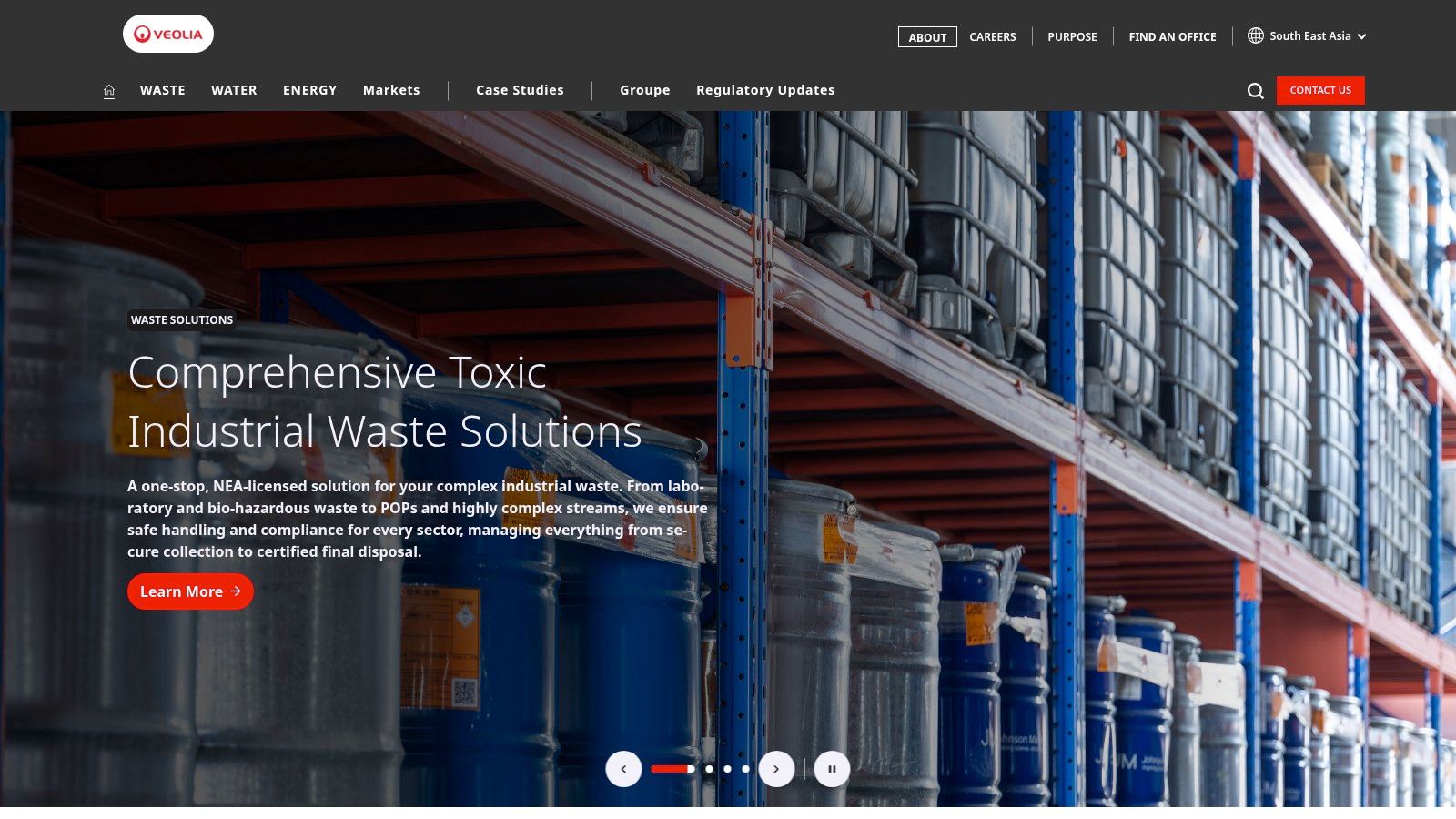Pause the carousel autoplay
This screenshot has height=819, width=1456.
pyautogui.click(x=832, y=769)
